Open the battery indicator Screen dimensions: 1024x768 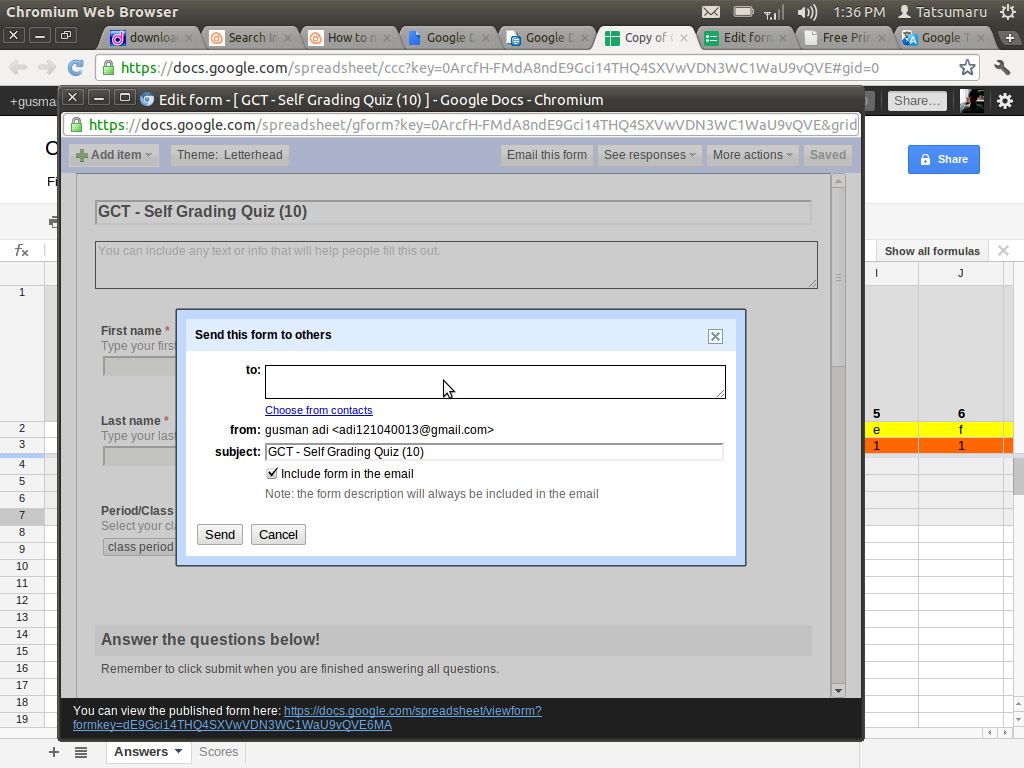point(743,12)
